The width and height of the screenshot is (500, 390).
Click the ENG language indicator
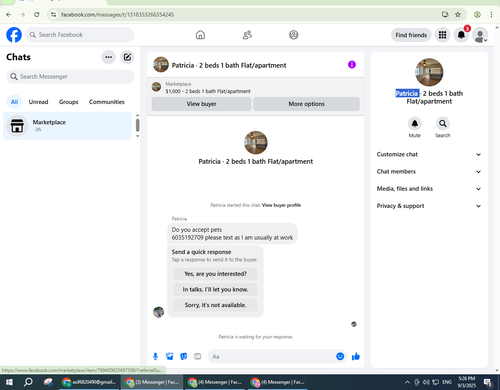(447, 382)
